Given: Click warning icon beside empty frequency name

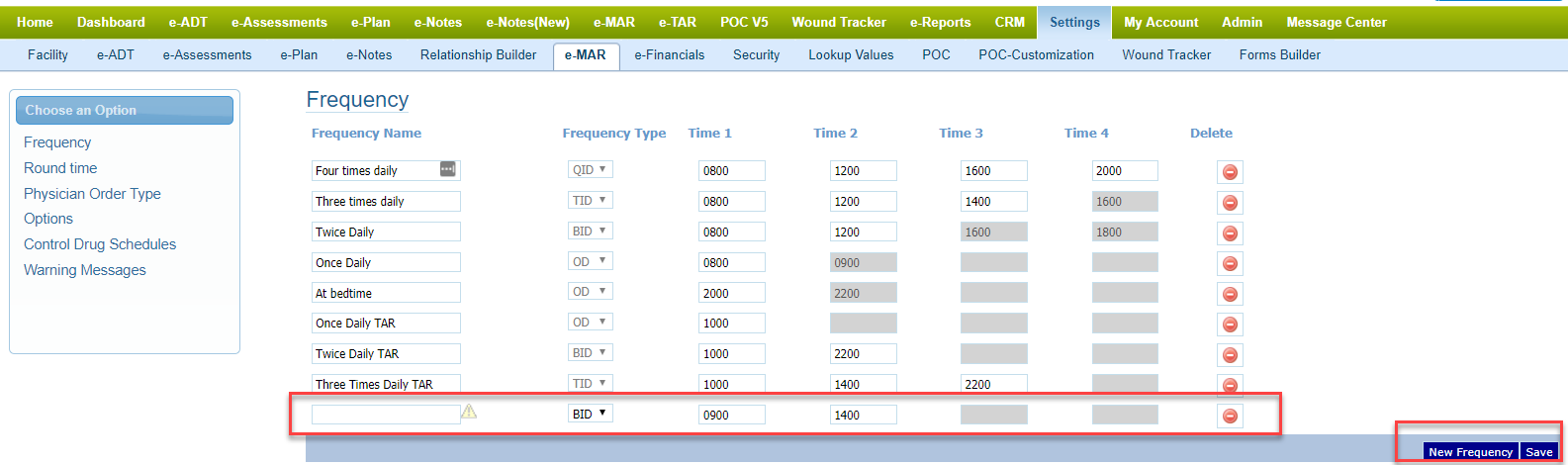Looking at the screenshot, I should tap(469, 412).
